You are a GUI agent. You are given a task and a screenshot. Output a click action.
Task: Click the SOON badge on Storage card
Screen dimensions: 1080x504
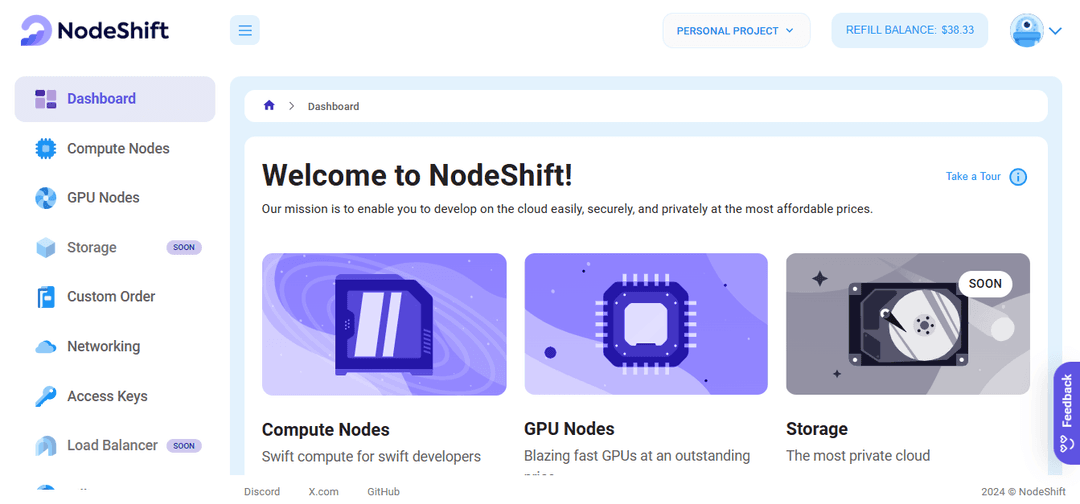985,283
